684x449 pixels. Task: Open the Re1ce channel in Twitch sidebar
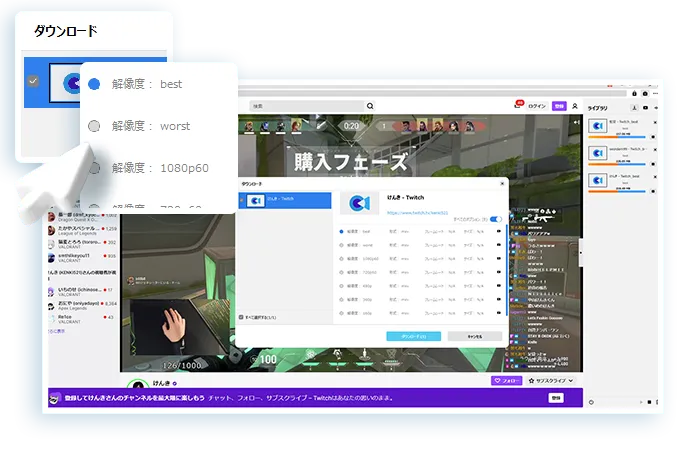82,319
